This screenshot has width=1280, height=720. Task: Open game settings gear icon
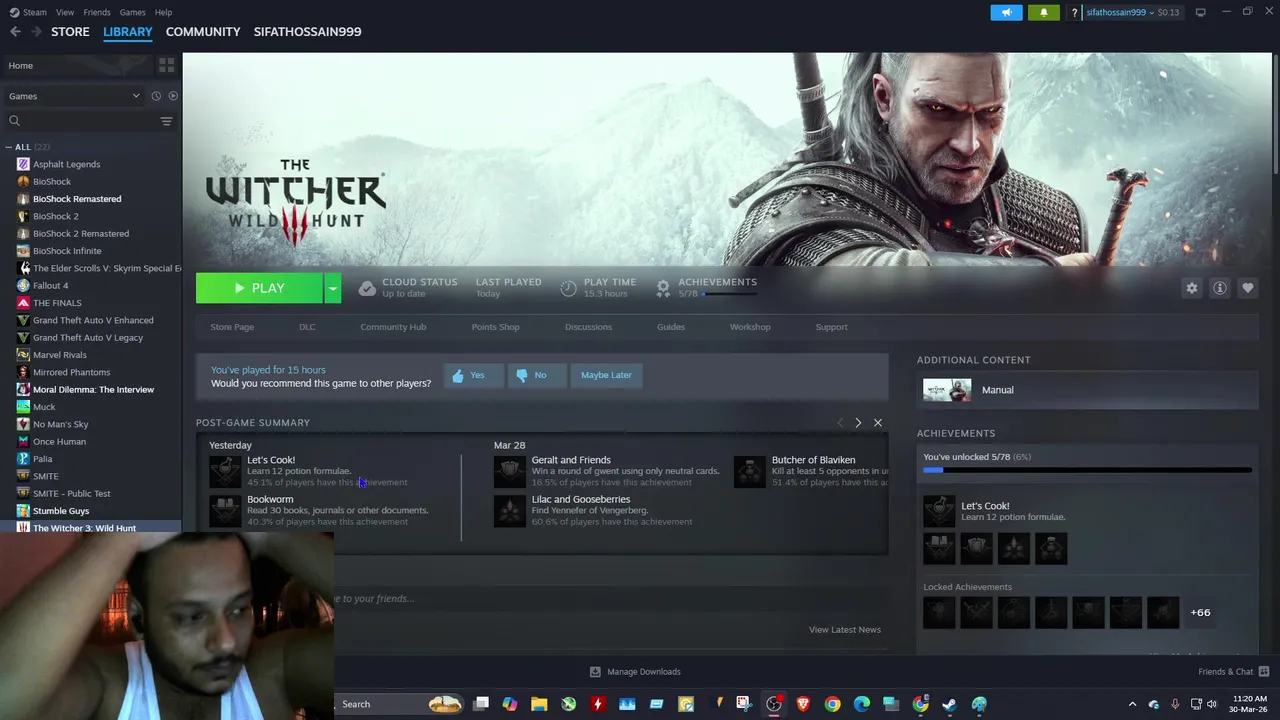(x=1192, y=288)
